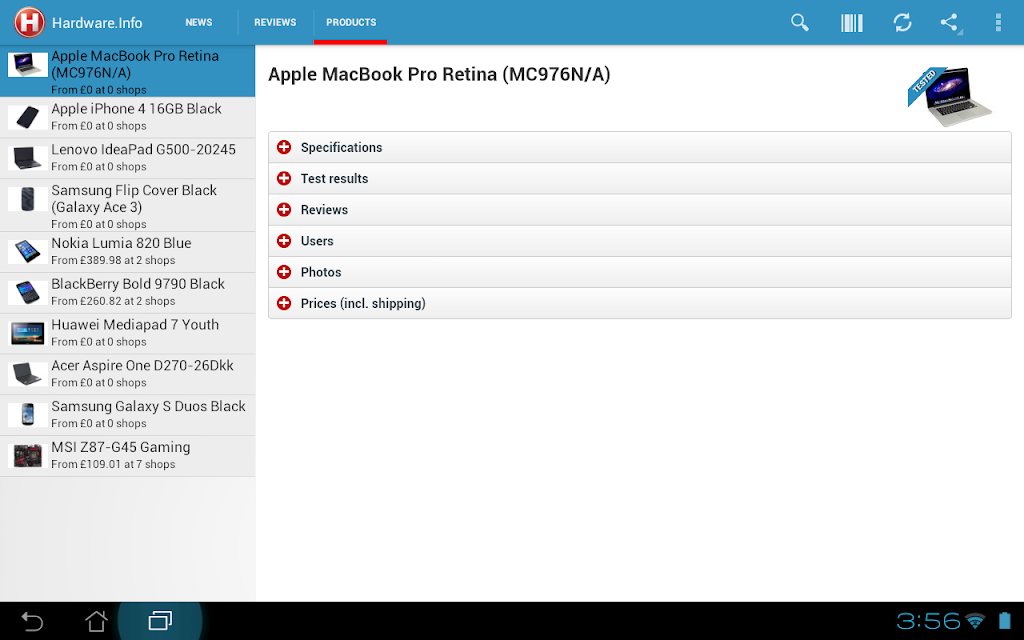Select Lenovo IdeaPad G500-20245
Viewport: 1024px width, 640px height.
(x=127, y=158)
